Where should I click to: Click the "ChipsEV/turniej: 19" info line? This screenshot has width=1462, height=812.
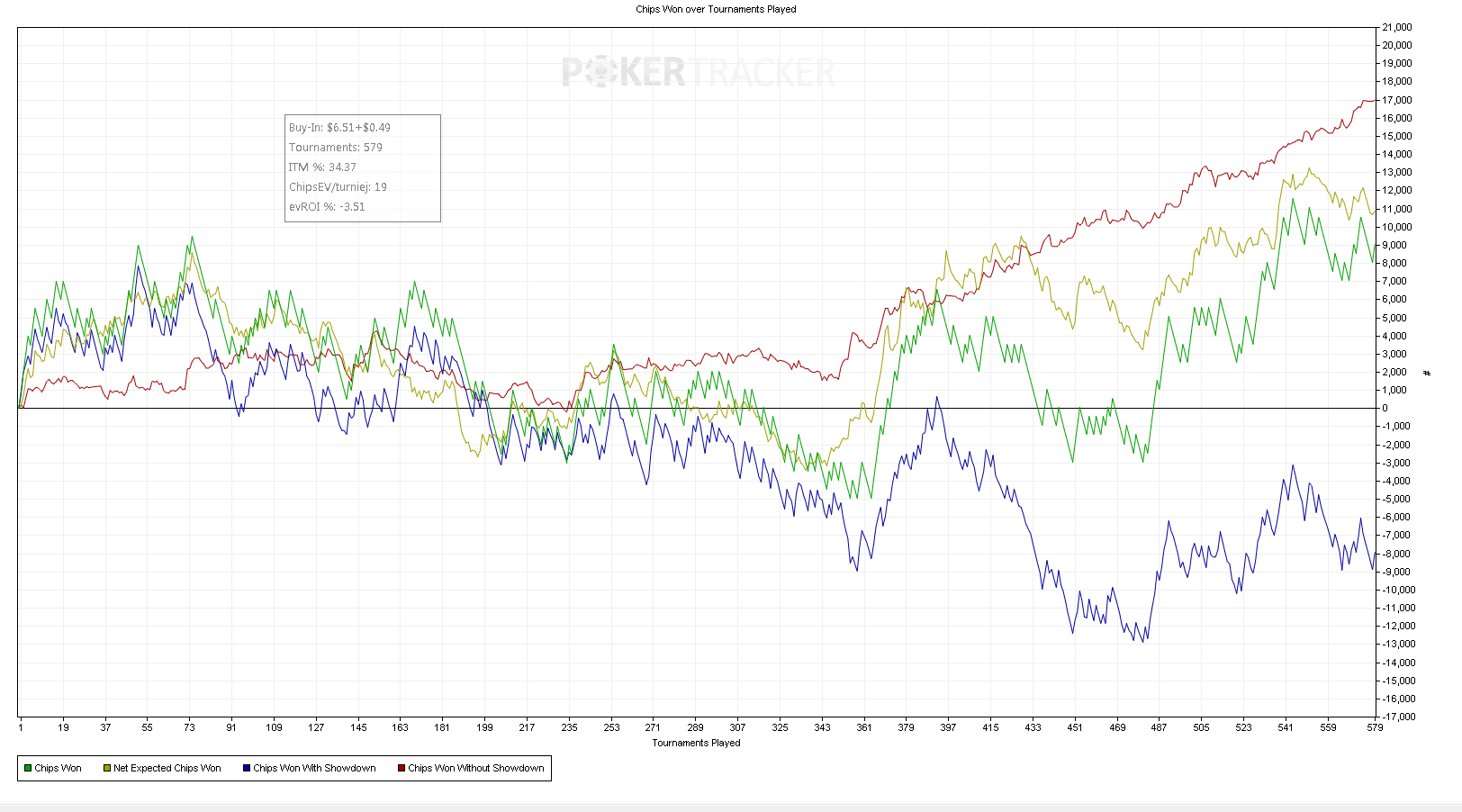coord(338,187)
